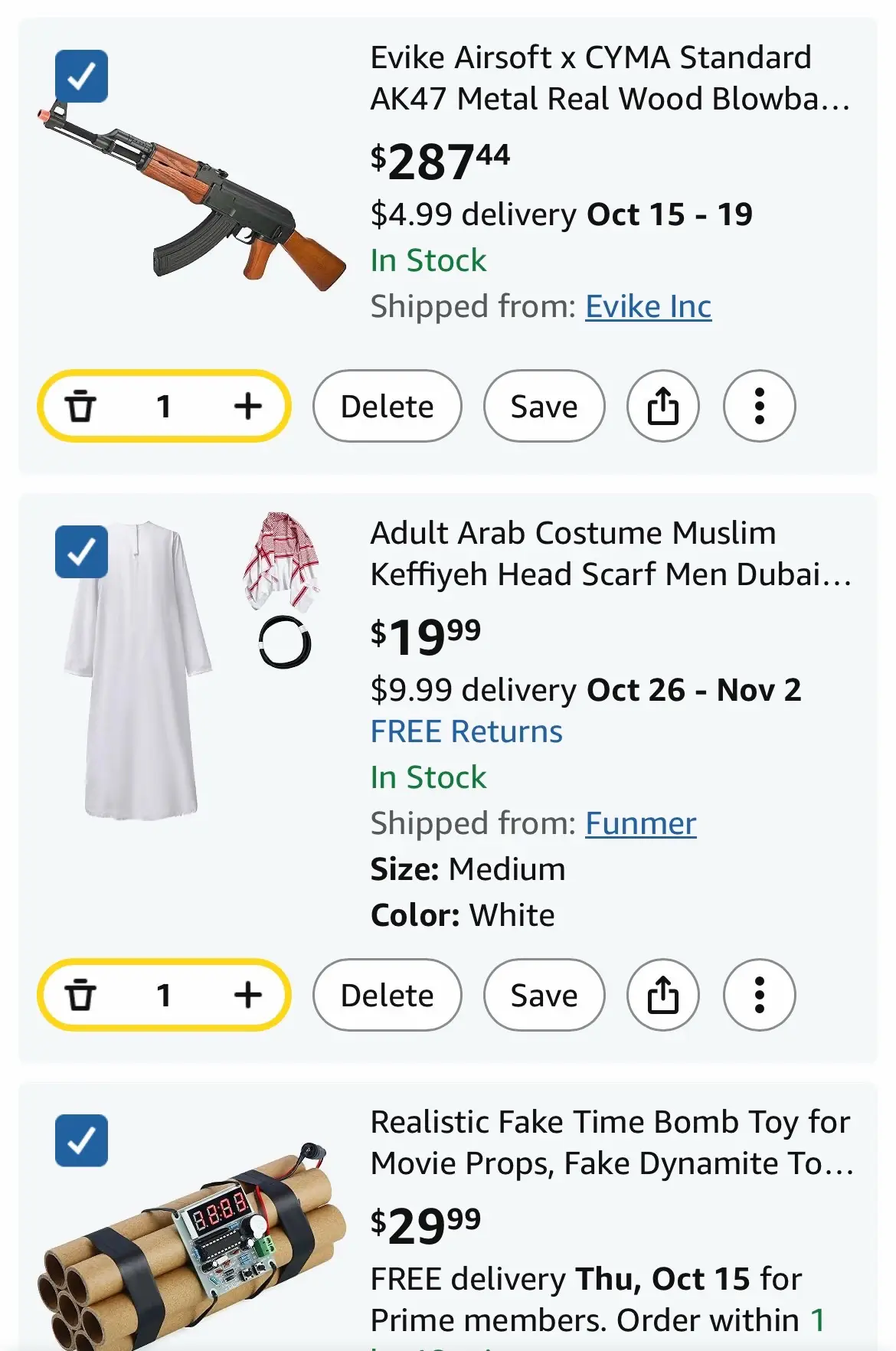Uncheck the Adult Arab Costume checkbox
The height and width of the screenshot is (1351, 896).
[81, 551]
